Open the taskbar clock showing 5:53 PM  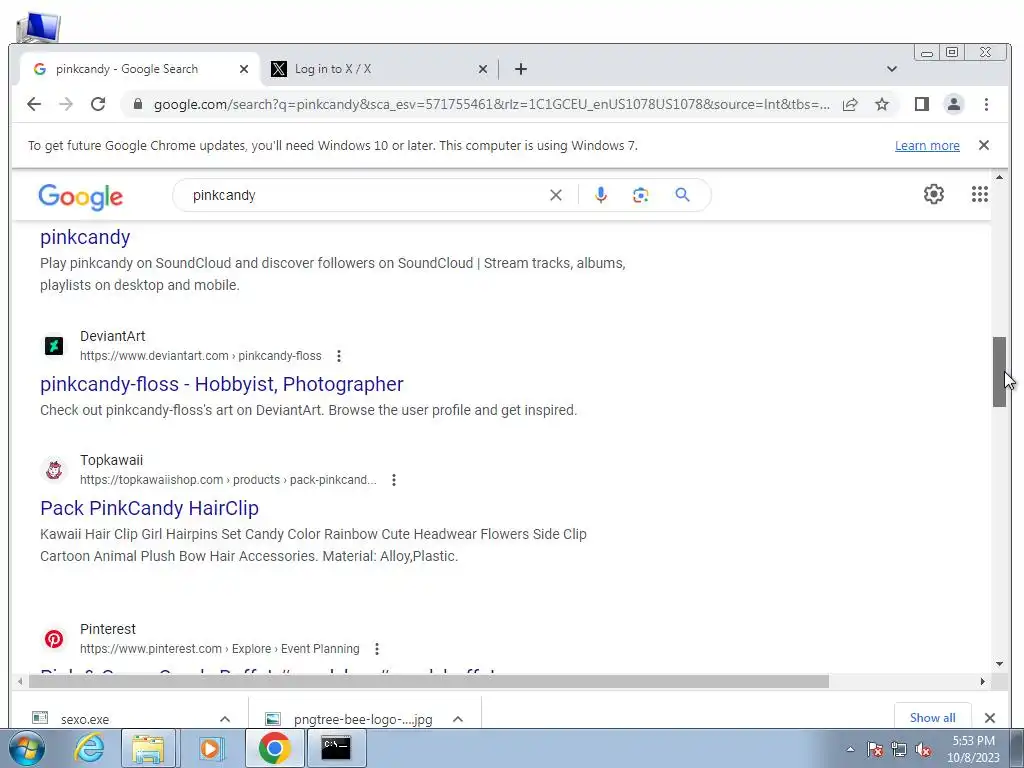pos(973,749)
